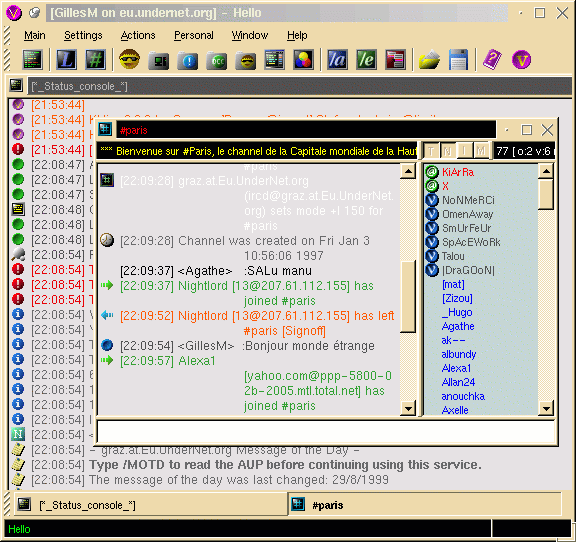Viewport: 576px width, 542px height.
Task: Click the floppy disk save icon
Action: point(458,60)
